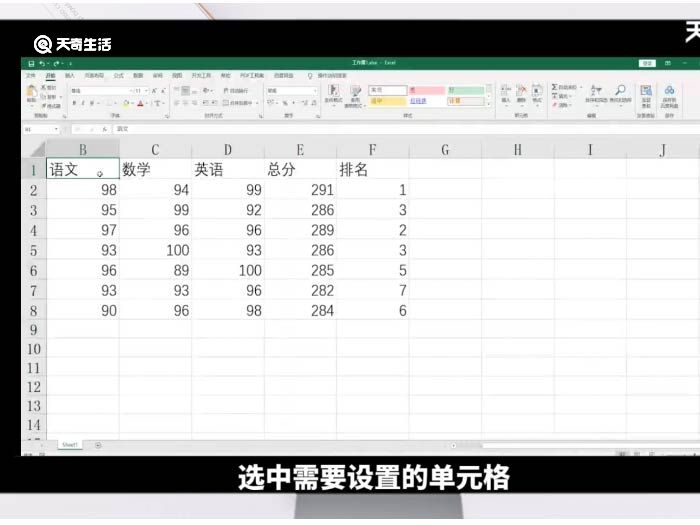Click the Fill Color bucket icon
Screen dimensions: 700x525
(x=126, y=103)
